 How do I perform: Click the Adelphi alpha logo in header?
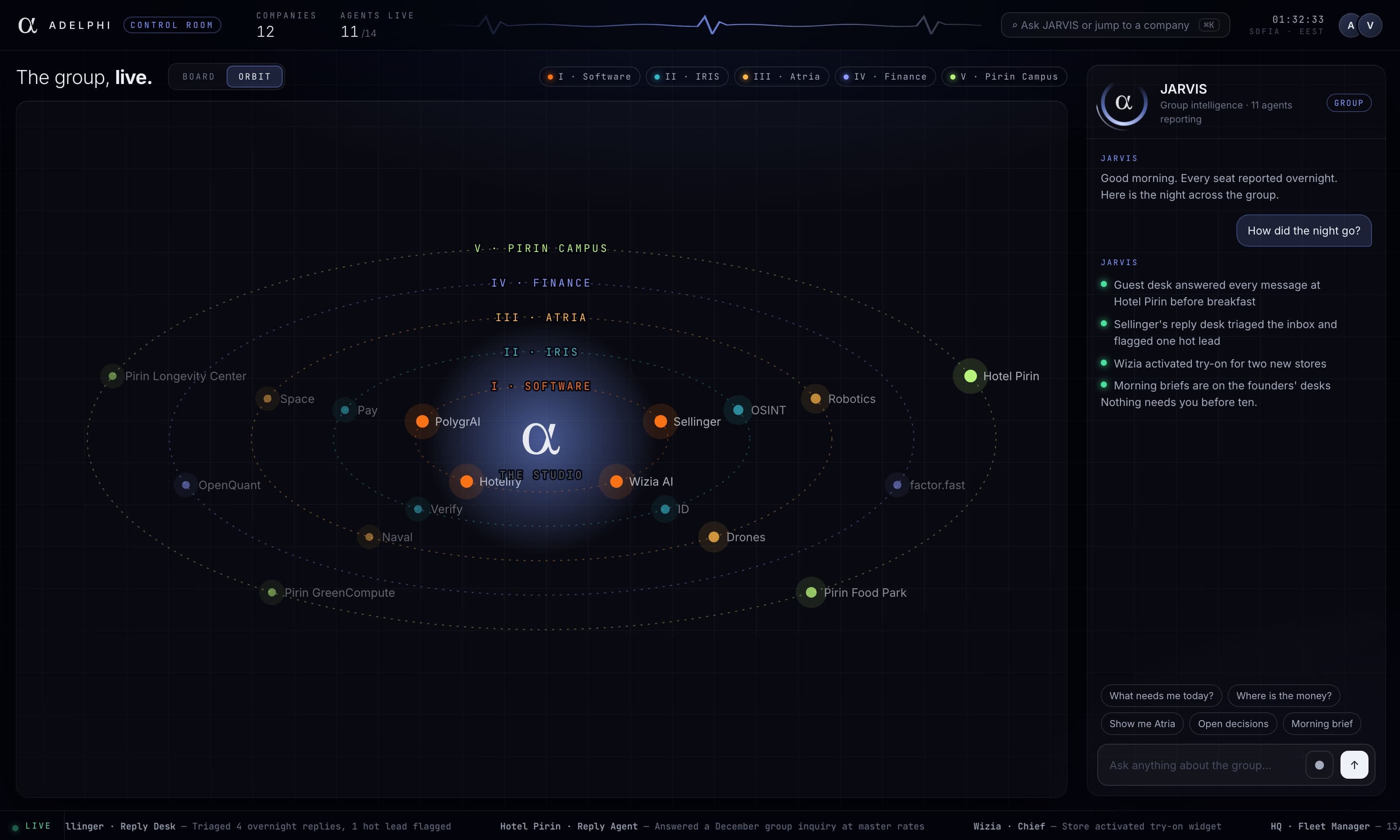click(x=28, y=25)
